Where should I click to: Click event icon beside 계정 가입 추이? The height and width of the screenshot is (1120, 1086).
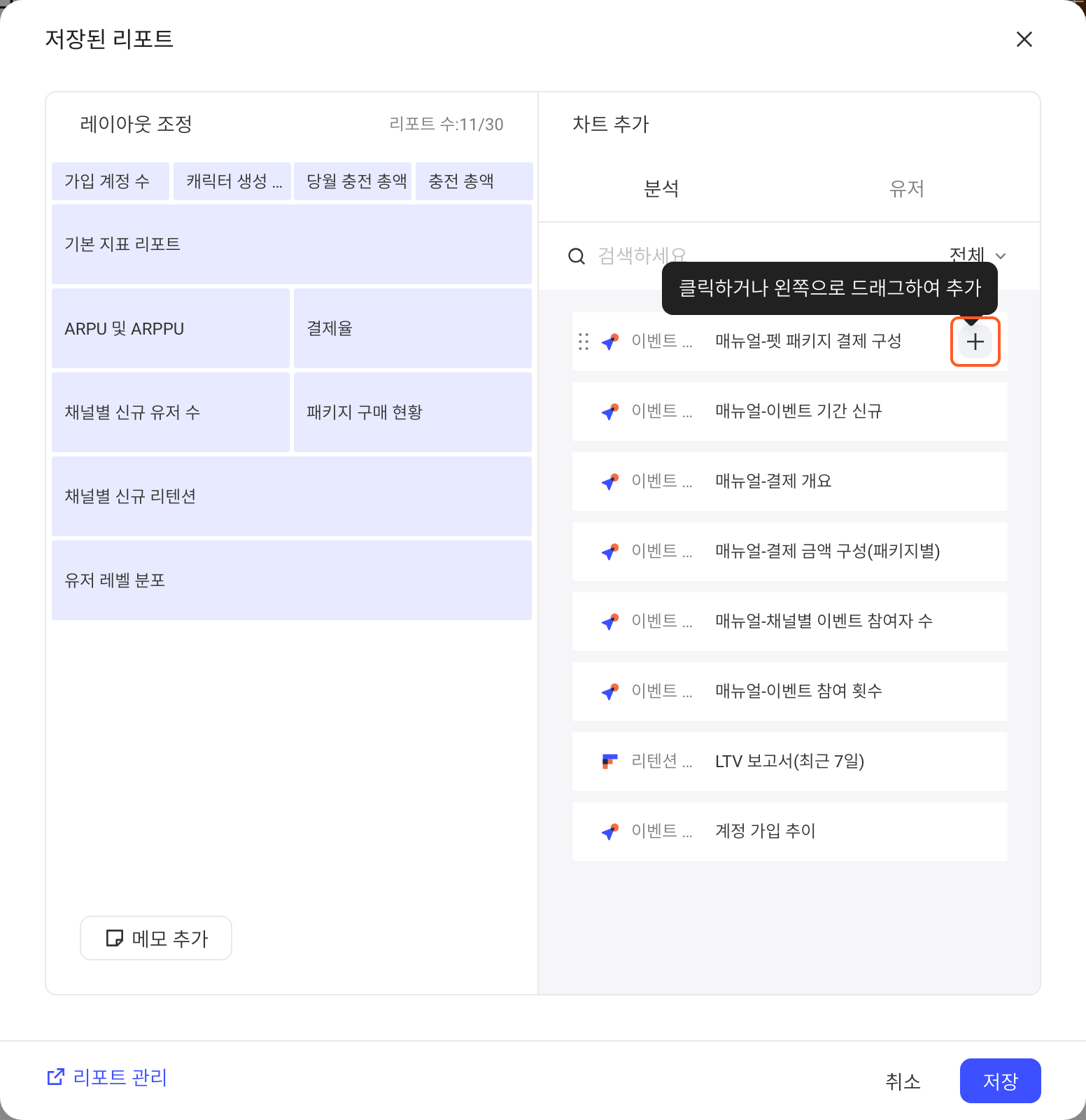point(610,832)
